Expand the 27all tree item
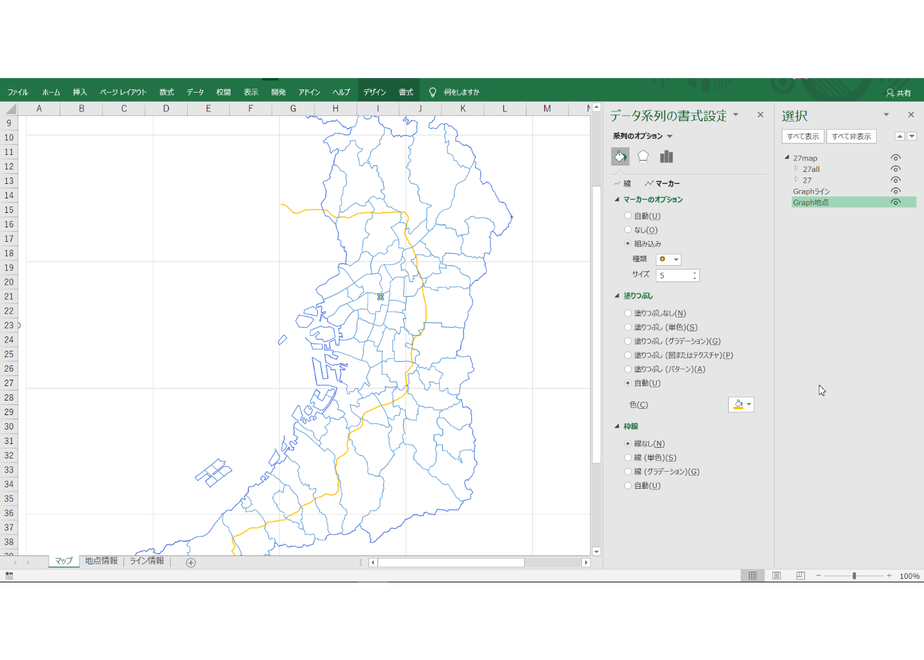The height and width of the screenshot is (660, 924). [796, 169]
